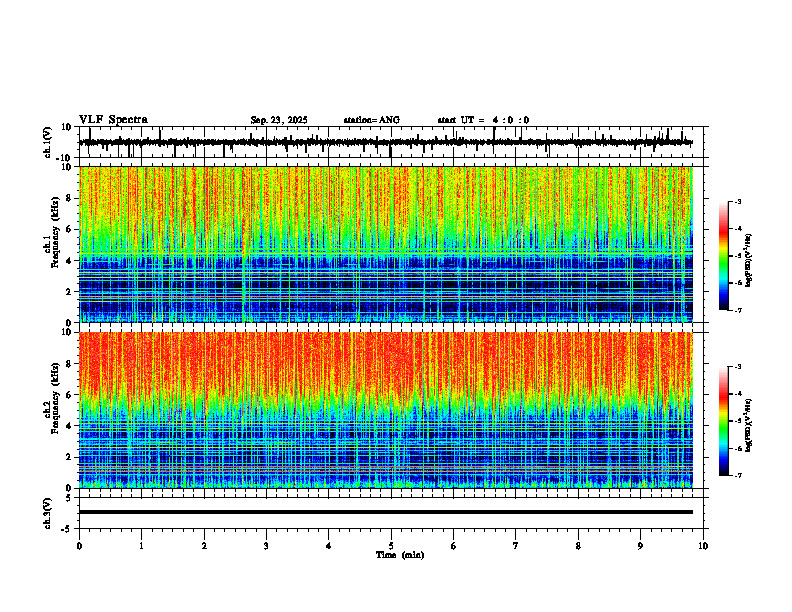792x612 pixels.
Task: Click the "-3" label on ch.1 color scale
Action: [737, 201]
